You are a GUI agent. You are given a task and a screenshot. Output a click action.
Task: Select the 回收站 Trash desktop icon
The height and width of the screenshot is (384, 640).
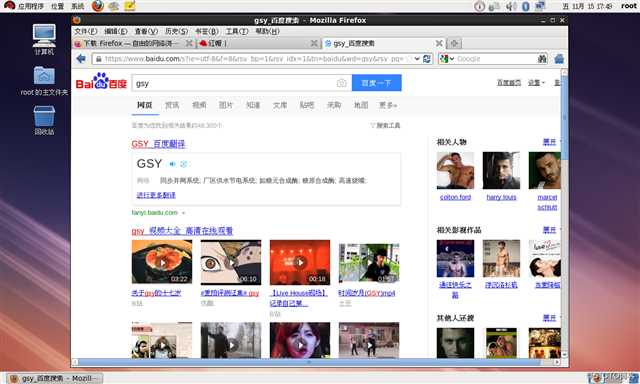click(x=44, y=120)
